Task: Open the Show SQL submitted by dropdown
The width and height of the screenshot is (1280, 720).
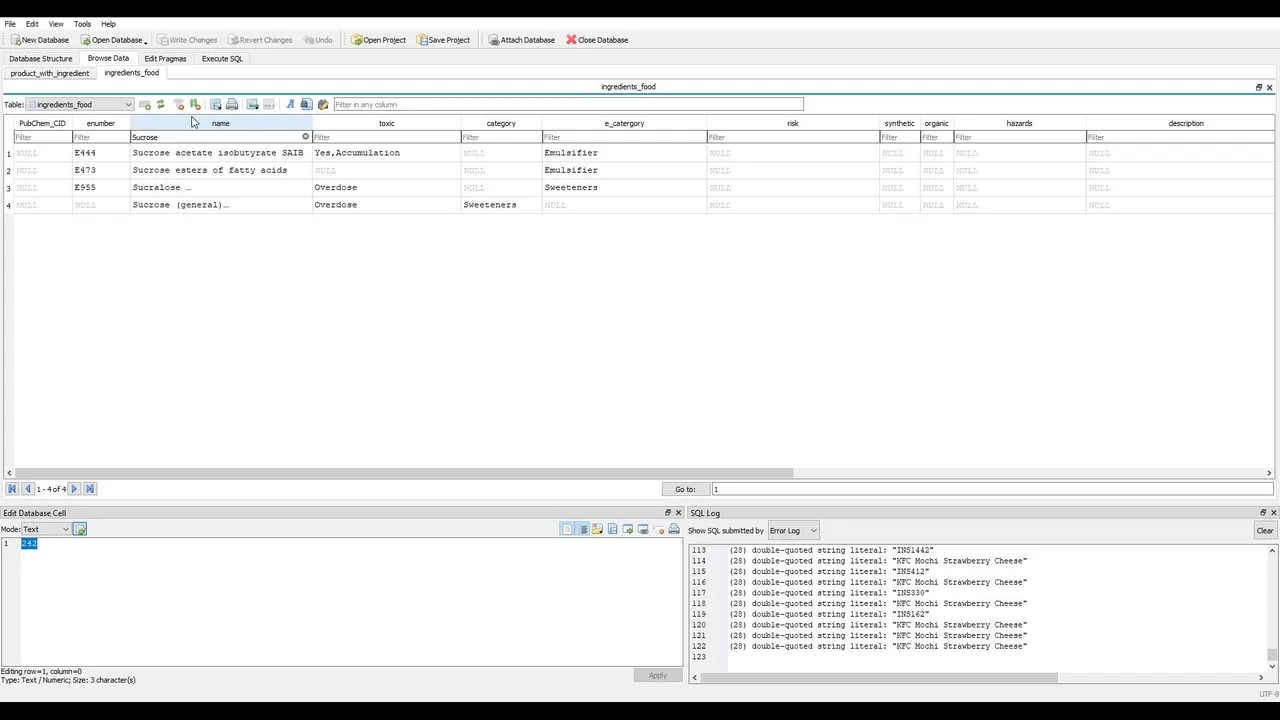Action: 793,530
